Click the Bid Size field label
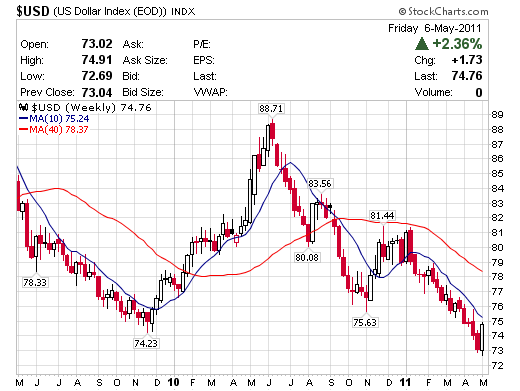 tap(143, 92)
